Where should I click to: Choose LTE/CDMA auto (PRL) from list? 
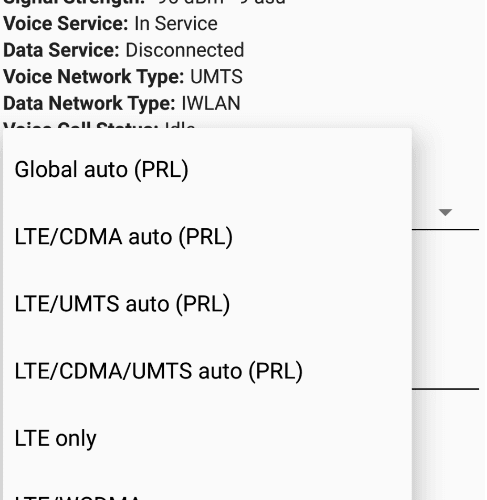pyautogui.click(x=207, y=237)
